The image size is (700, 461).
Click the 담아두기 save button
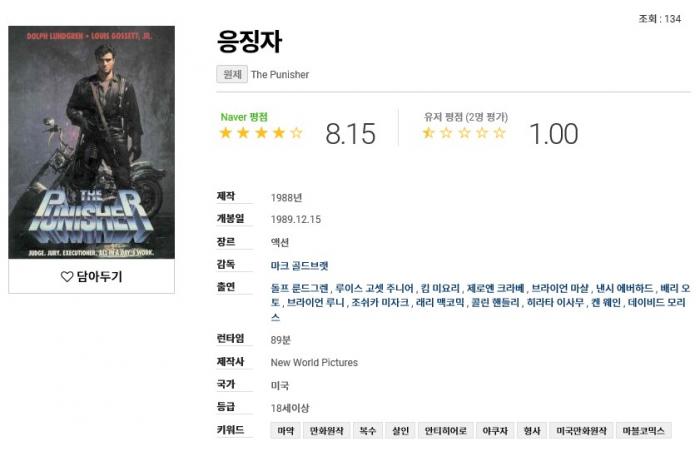pyautogui.click(x=92, y=277)
